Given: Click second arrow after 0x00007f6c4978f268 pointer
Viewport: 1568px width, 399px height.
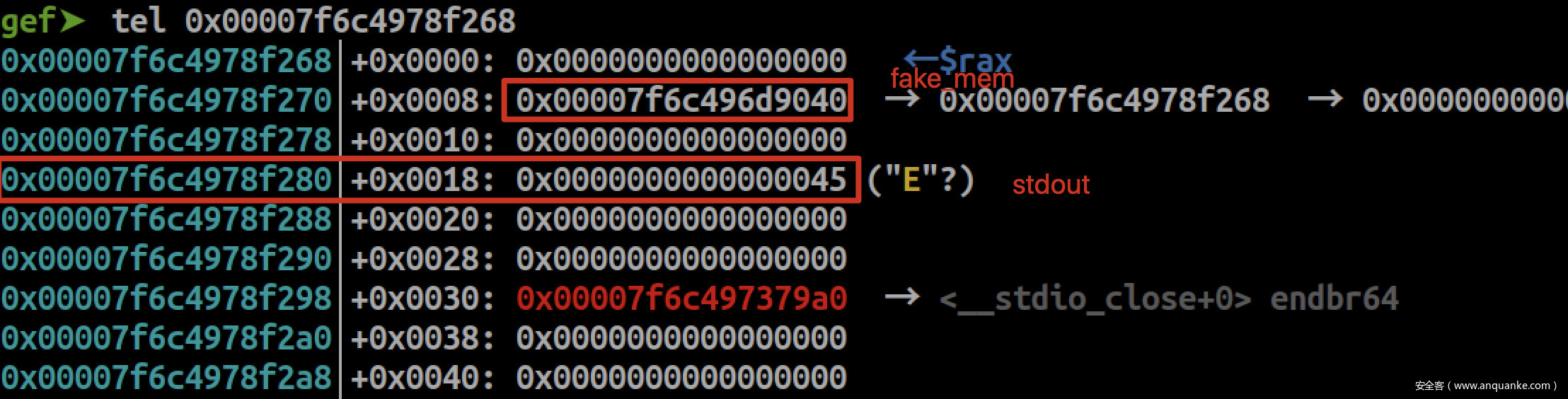Looking at the screenshot, I should 1325,99.
